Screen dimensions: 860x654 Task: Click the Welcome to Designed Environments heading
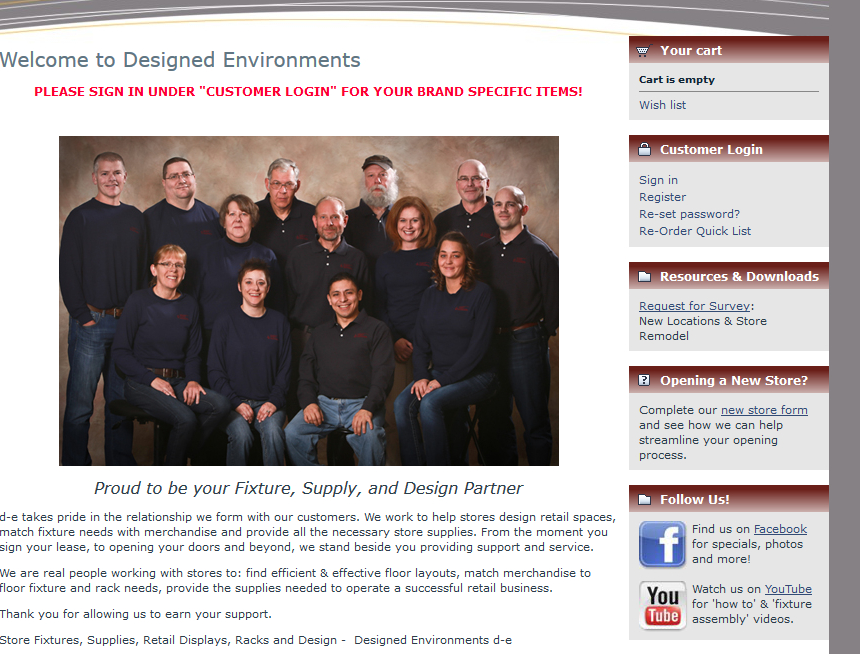(x=180, y=60)
